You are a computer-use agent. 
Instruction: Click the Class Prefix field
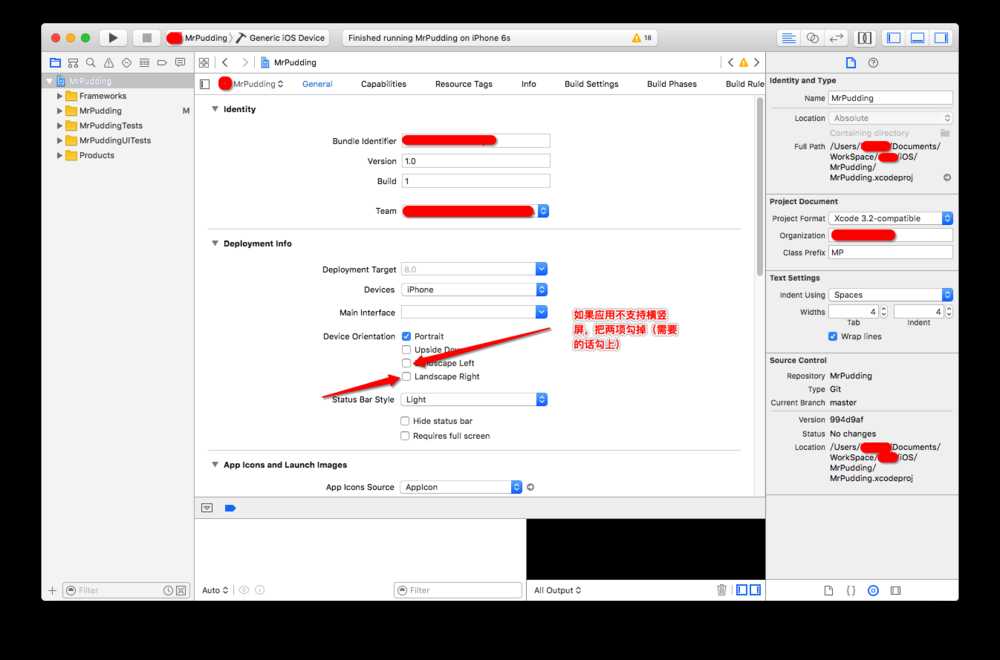[x=890, y=252]
